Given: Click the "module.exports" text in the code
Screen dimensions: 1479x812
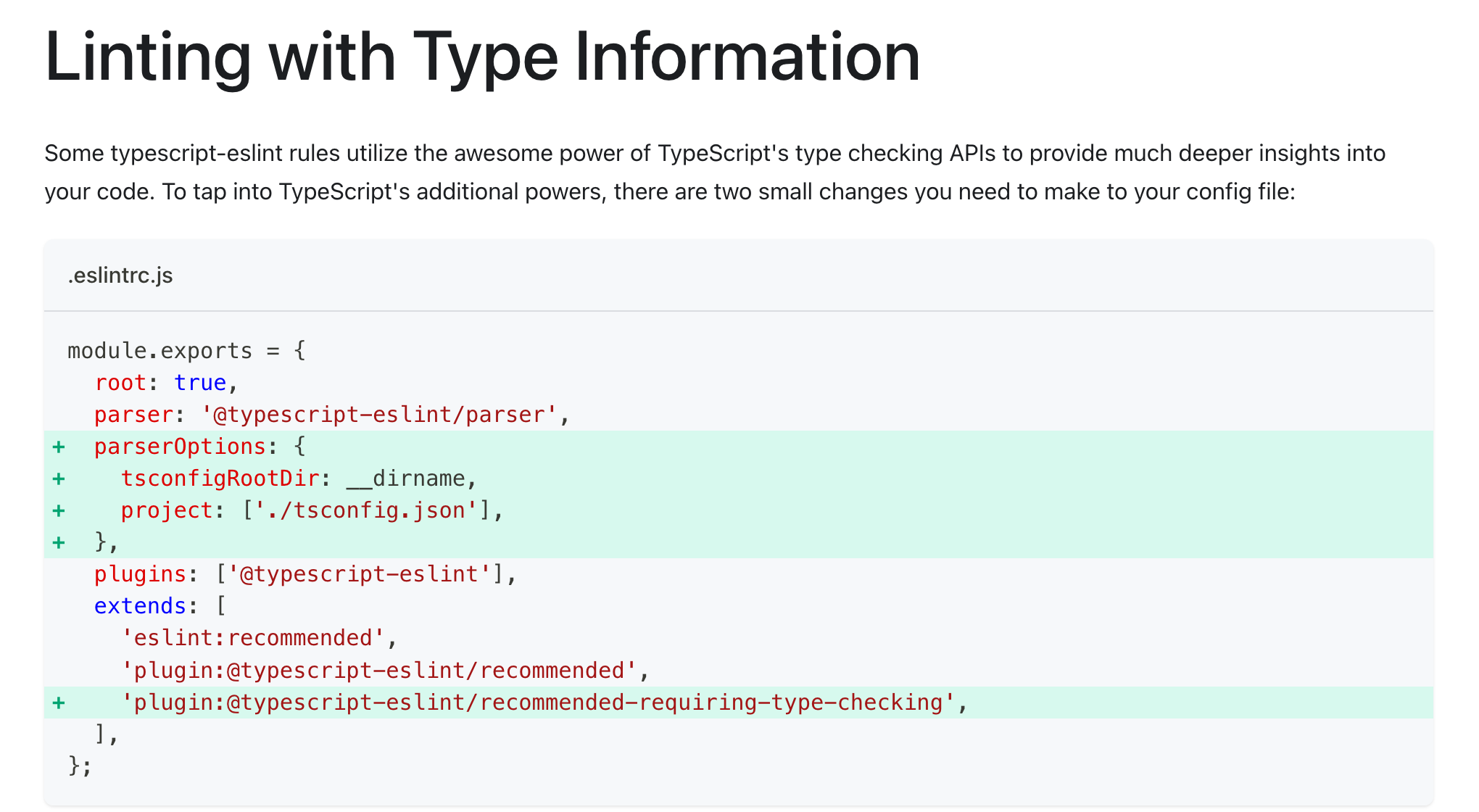Looking at the screenshot, I should [x=159, y=351].
